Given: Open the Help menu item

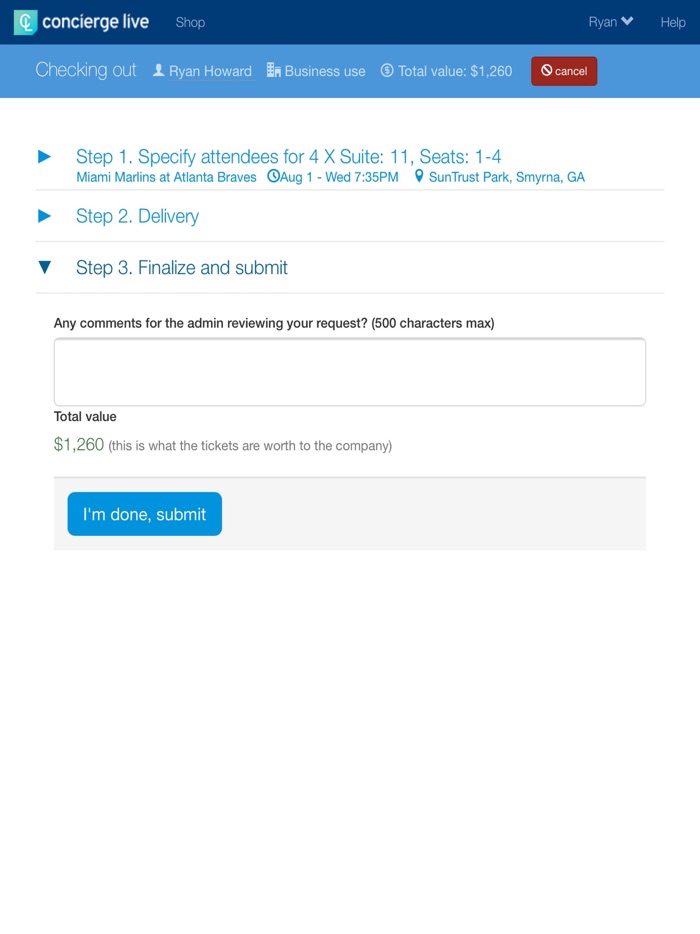Looking at the screenshot, I should [x=672, y=21].
